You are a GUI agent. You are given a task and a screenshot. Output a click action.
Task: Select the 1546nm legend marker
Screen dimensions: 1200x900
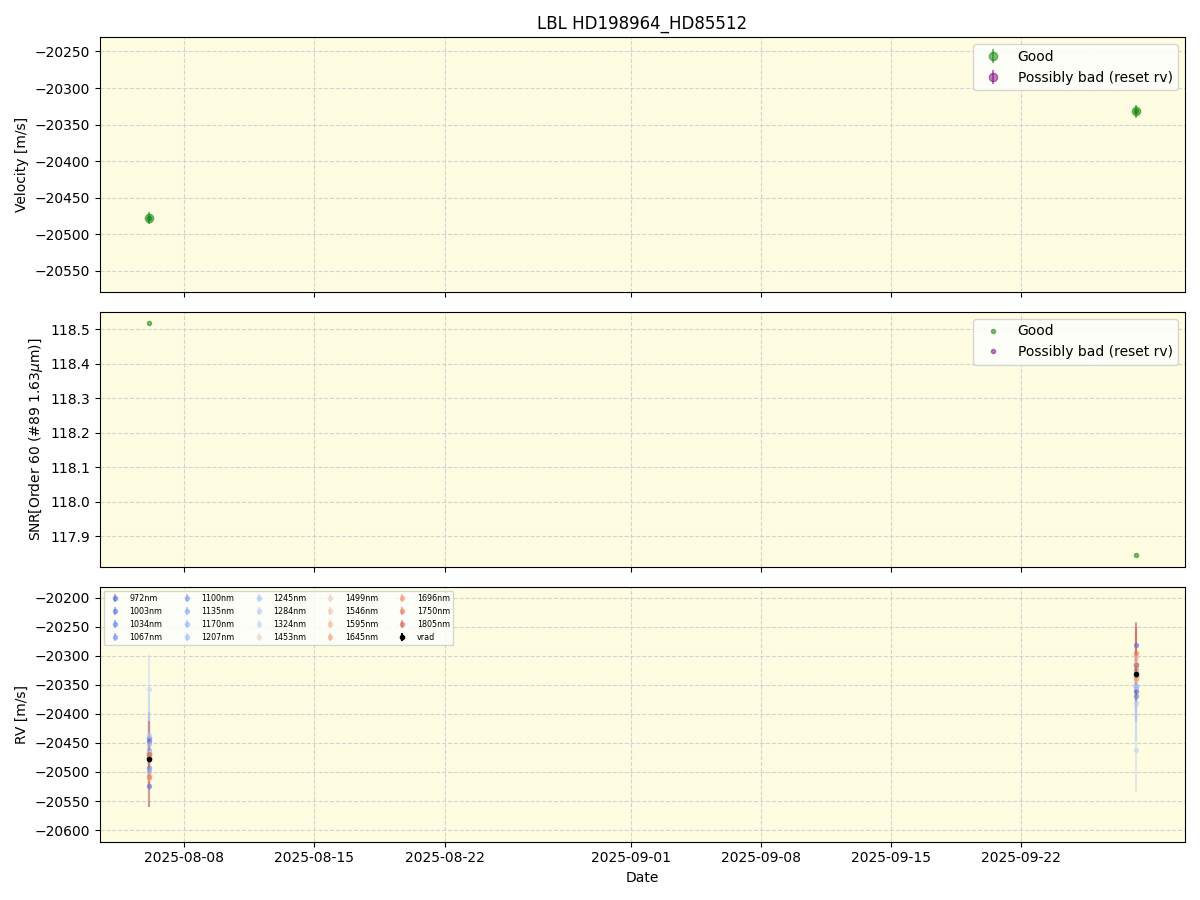331,611
